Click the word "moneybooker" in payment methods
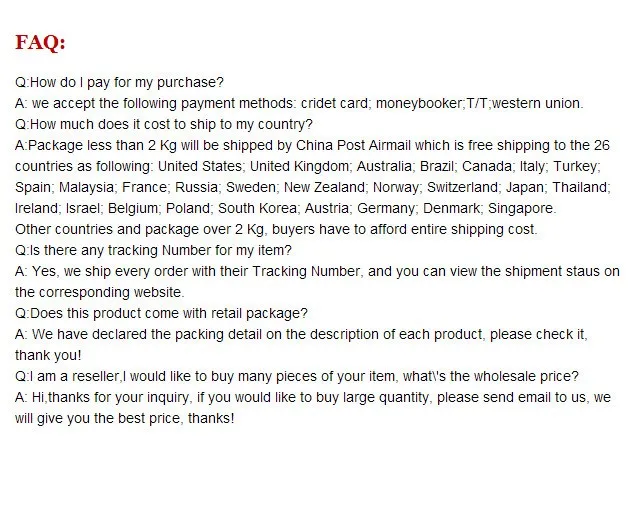The width and height of the screenshot is (633, 521). 419,103
